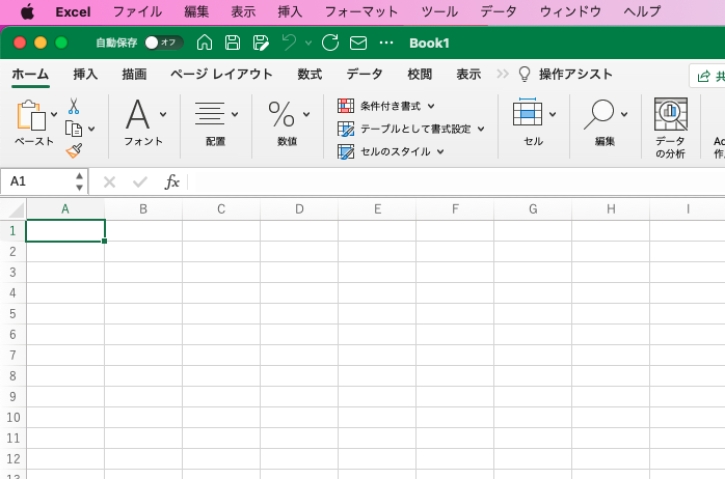Click the Cut scissors icon
The width and height of the screenshot is (725, 479).
tap(74, 106)
